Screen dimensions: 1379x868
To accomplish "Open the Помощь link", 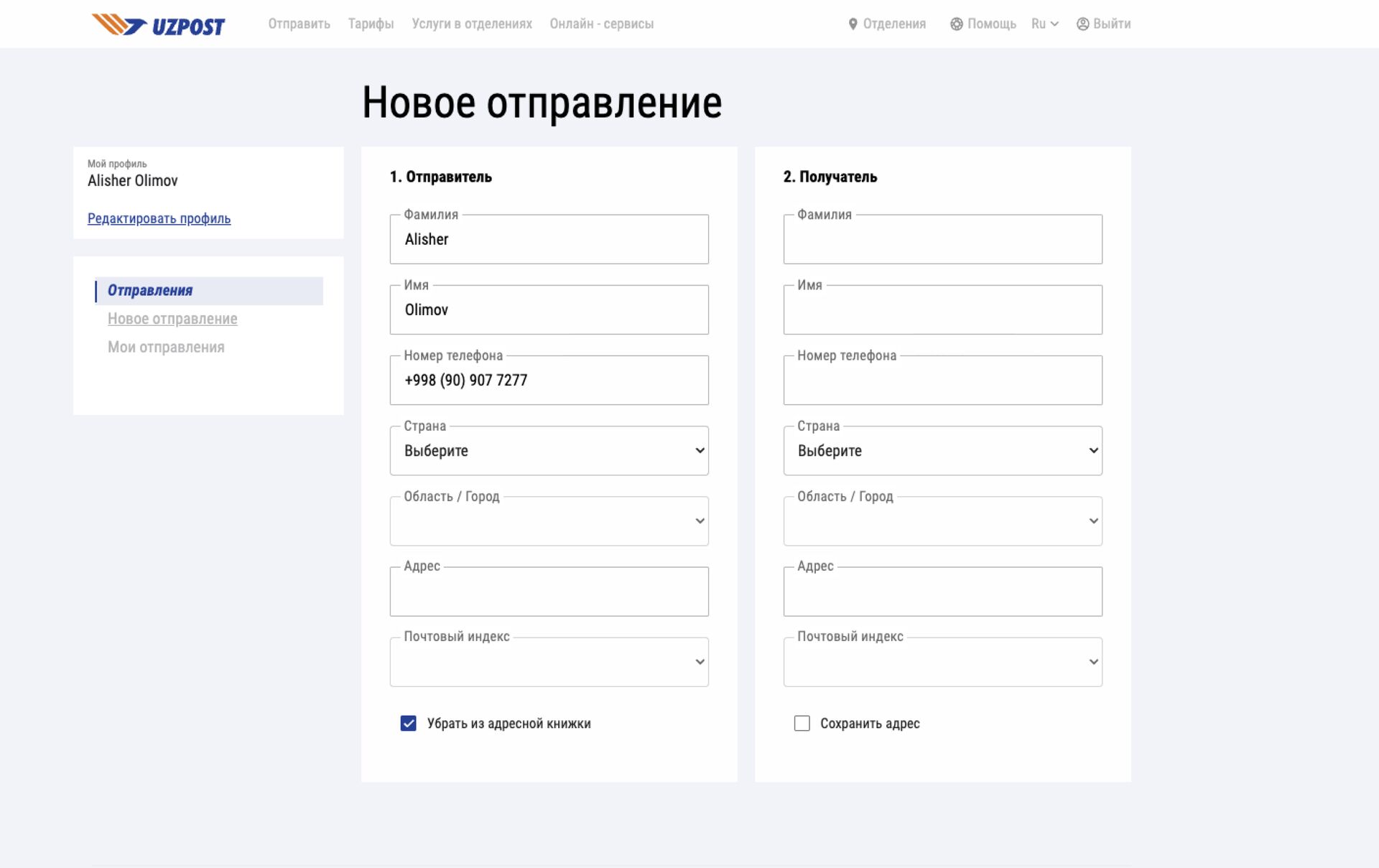I will click(x=991, y=24).
